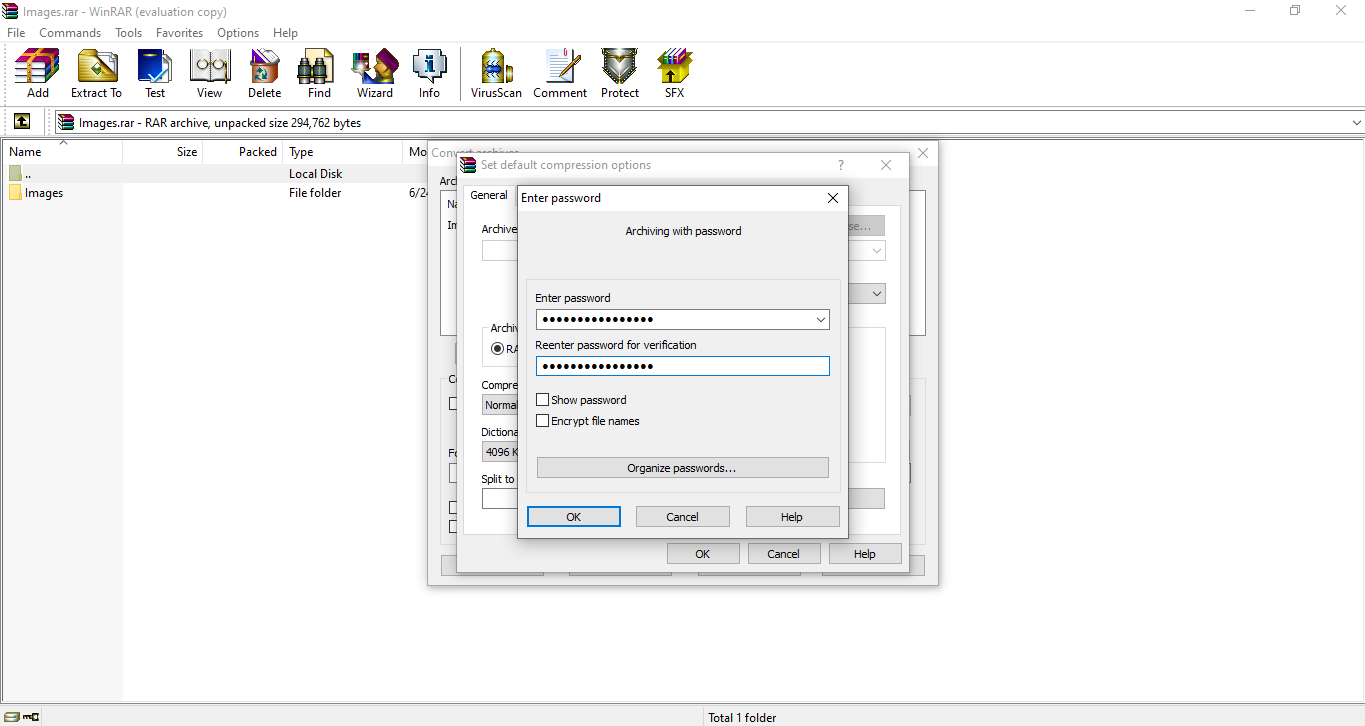
Task: Open the Help menu
Action: 285,33
